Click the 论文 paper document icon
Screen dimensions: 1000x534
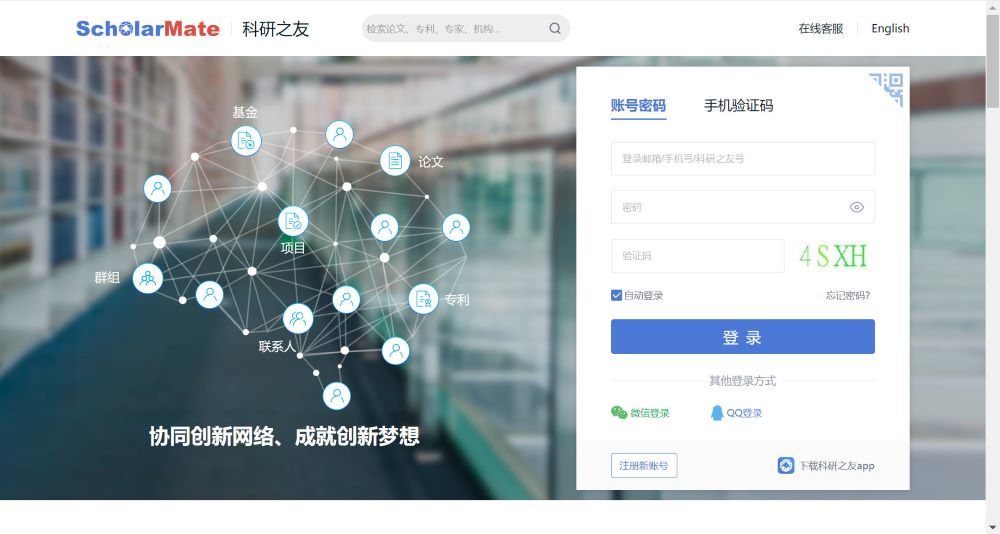pyautogui.click(x=395, y=160)
